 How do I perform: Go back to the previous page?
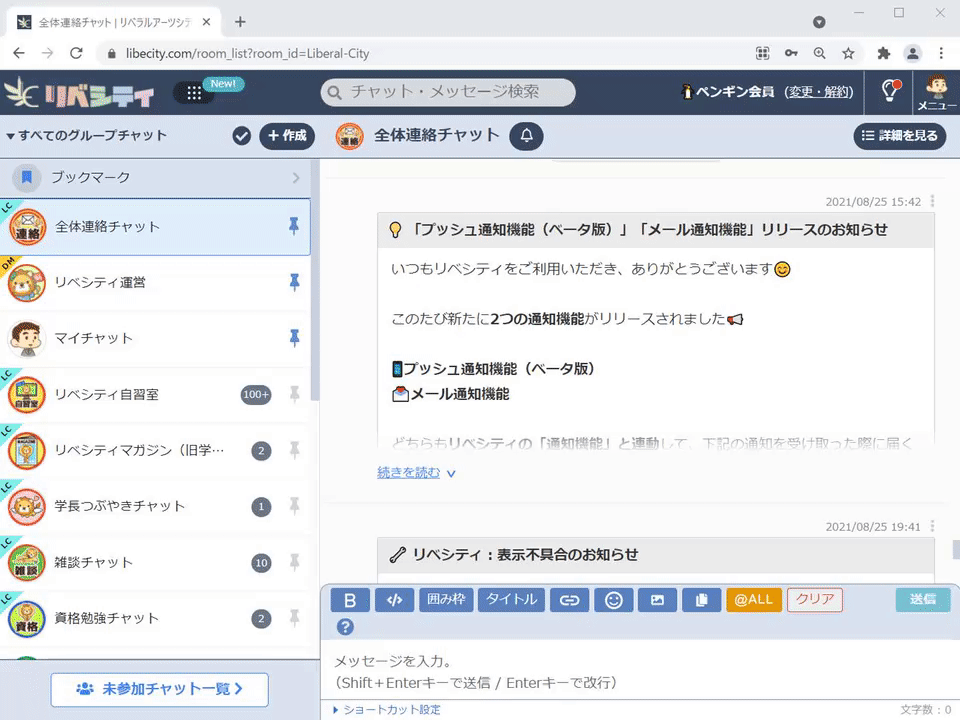tap(19, 53)
